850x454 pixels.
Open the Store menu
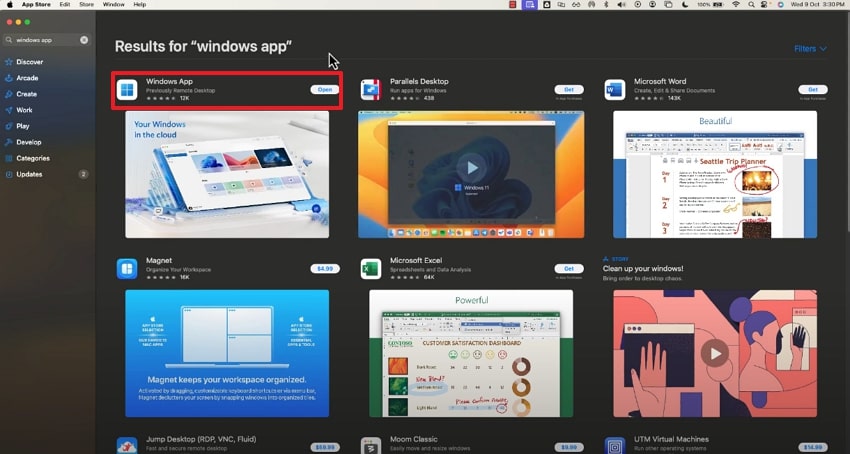[x=87, y=4]
